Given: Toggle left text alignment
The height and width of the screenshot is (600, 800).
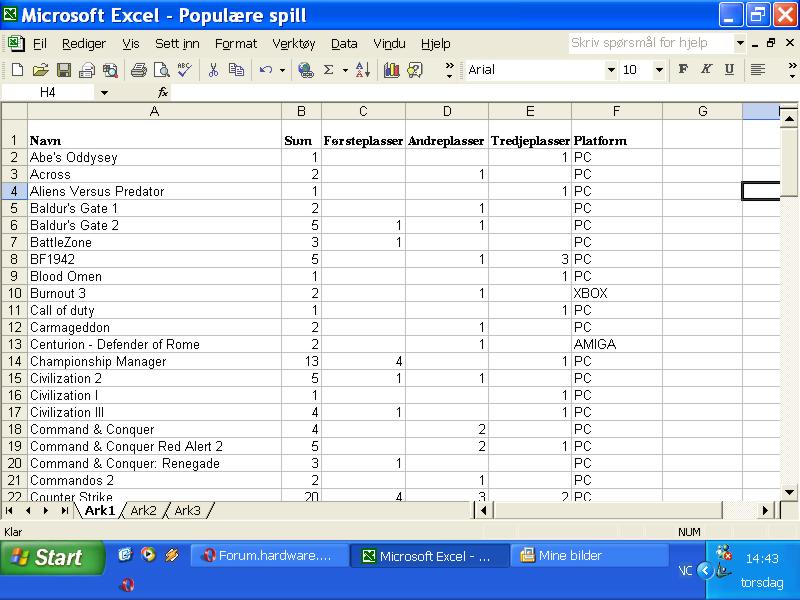Looking at the screenshot, I should (x=758, y=69).
